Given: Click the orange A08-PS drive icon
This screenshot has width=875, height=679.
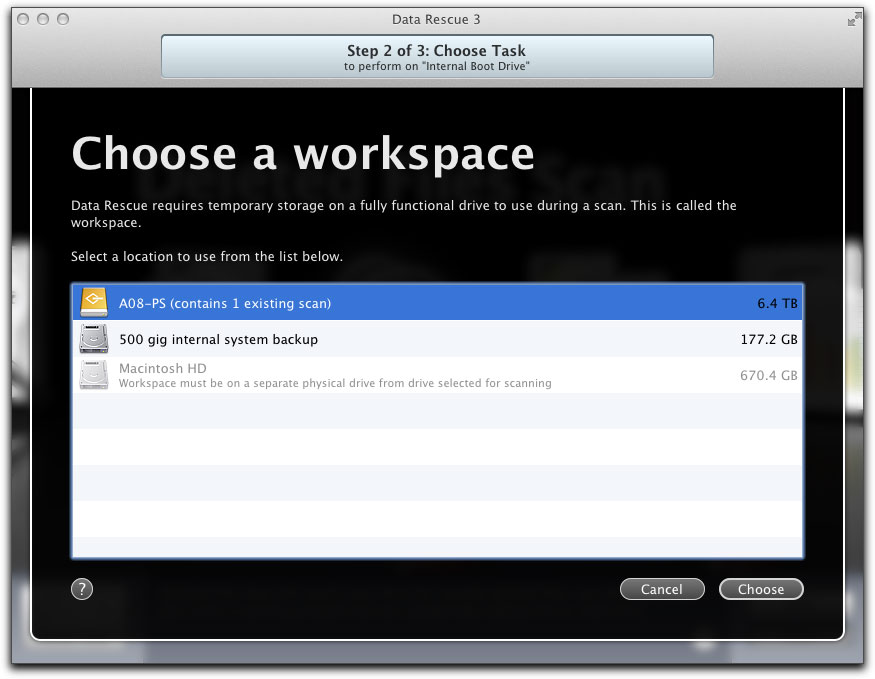Looking at the screenshot, I should tap(94, 303).
